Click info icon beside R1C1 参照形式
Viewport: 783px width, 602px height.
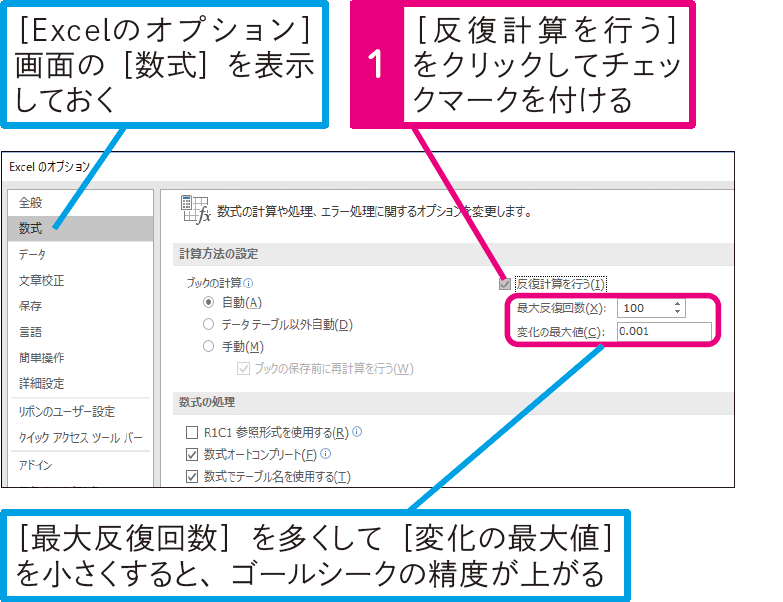click(357, 432)
